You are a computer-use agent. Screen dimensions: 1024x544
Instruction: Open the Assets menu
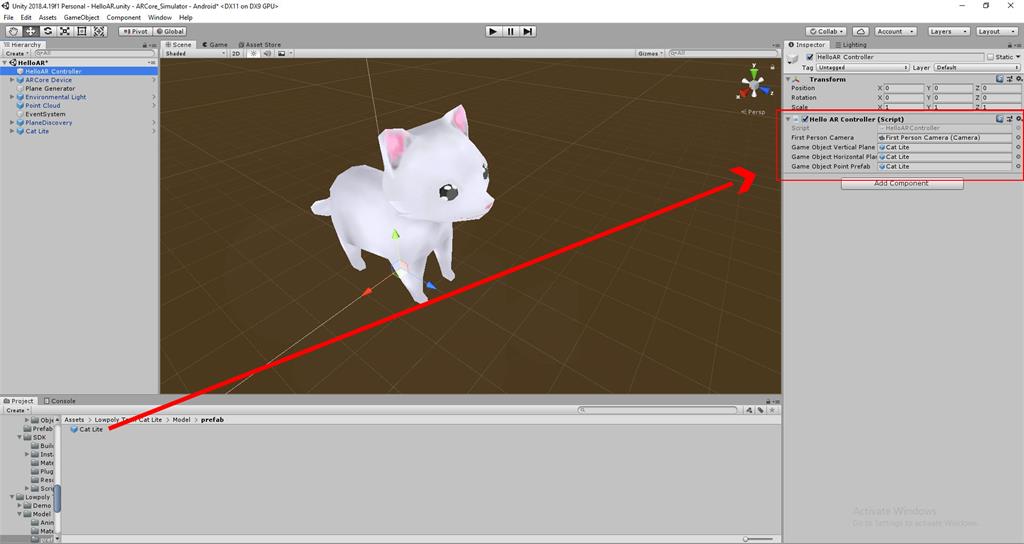coord(48,18)
